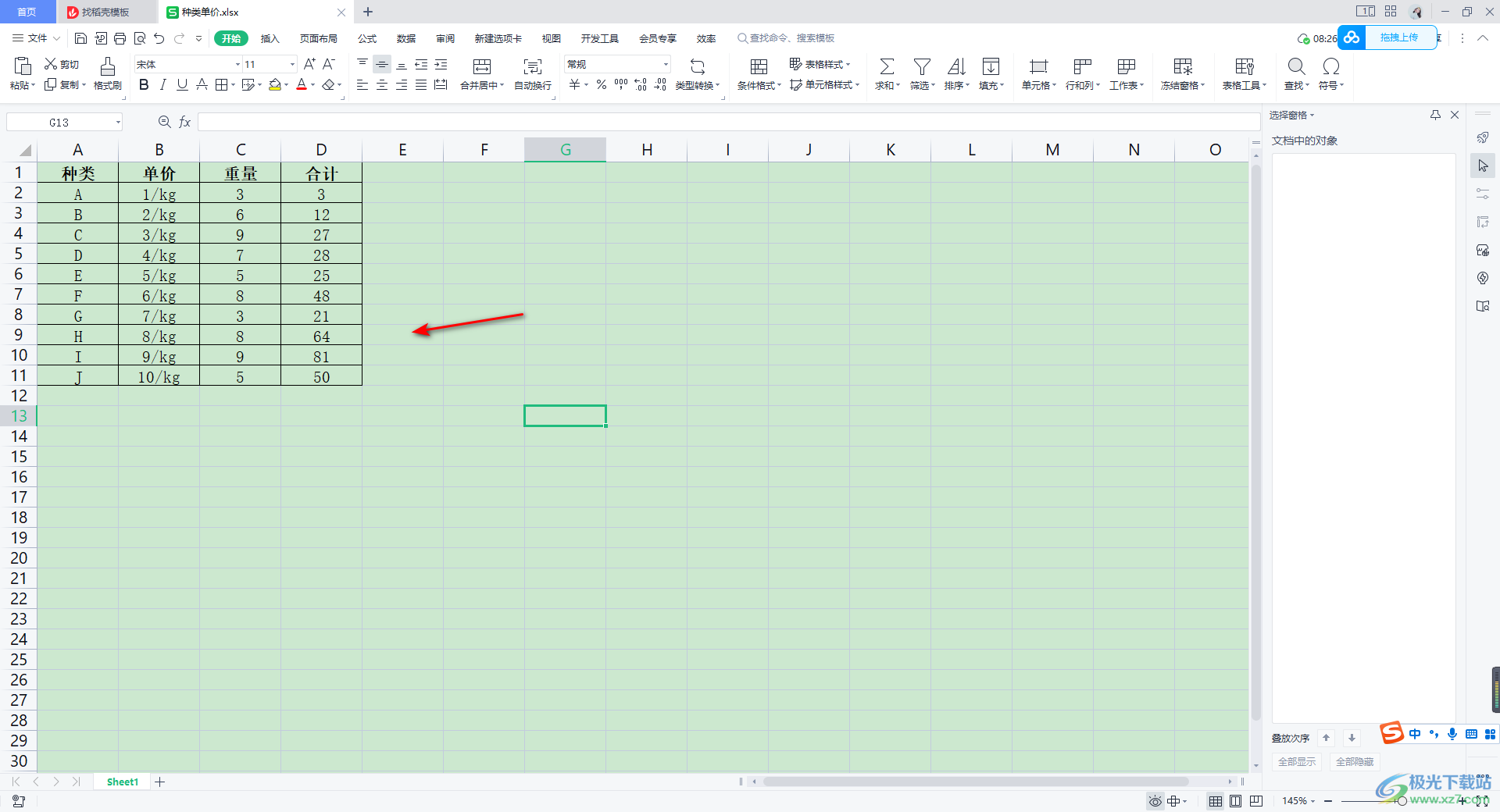Image resolution: width=1500 pixels, height=812 pixels.
Task: Decrease font size with A- icon
Action: [x=329, y=64]
